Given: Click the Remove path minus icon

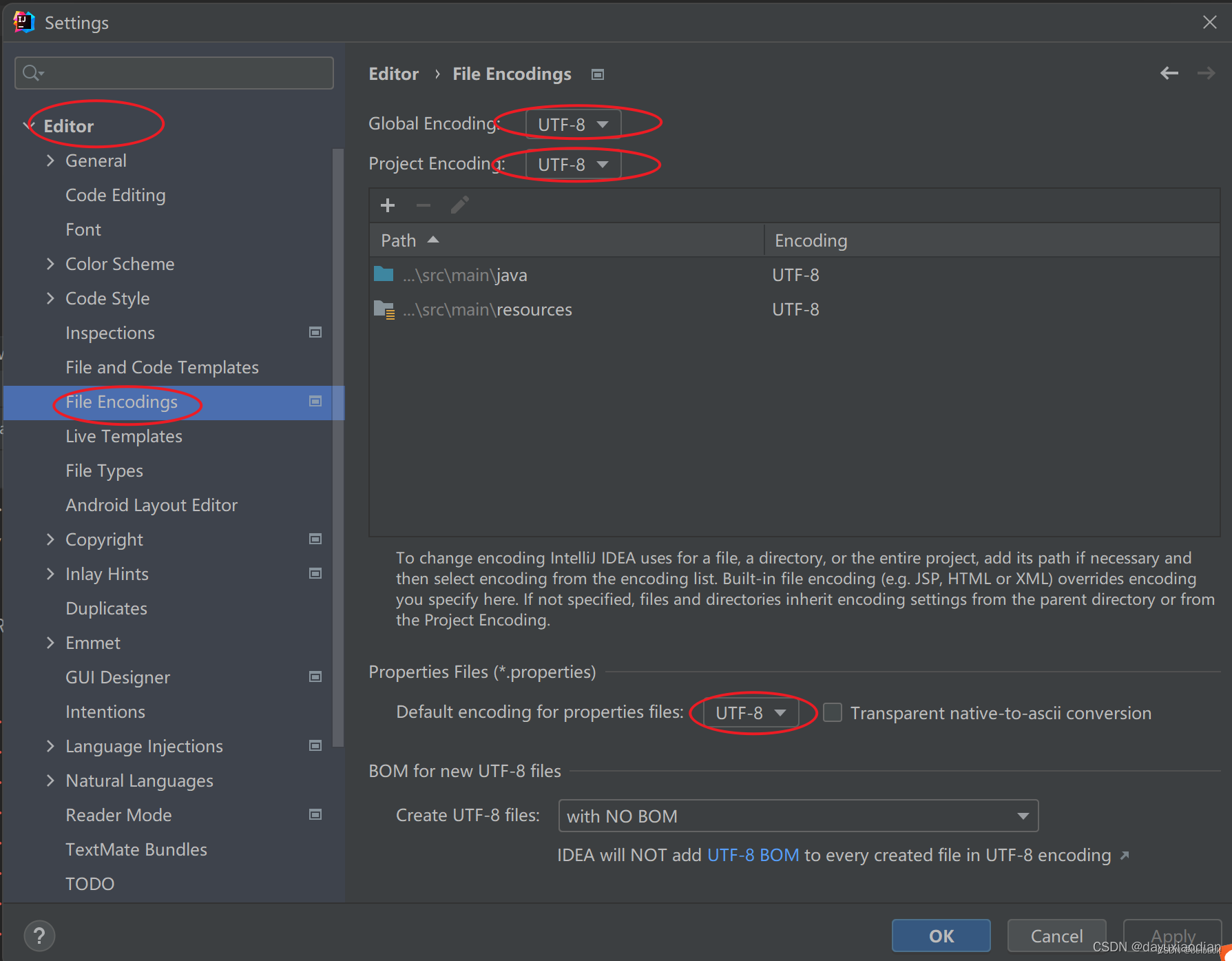Looking at the screenshot, I should pos(424,205).
